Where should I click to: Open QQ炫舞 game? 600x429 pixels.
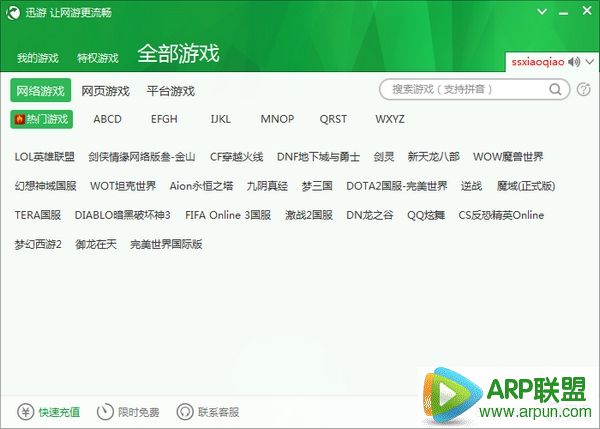426,215
